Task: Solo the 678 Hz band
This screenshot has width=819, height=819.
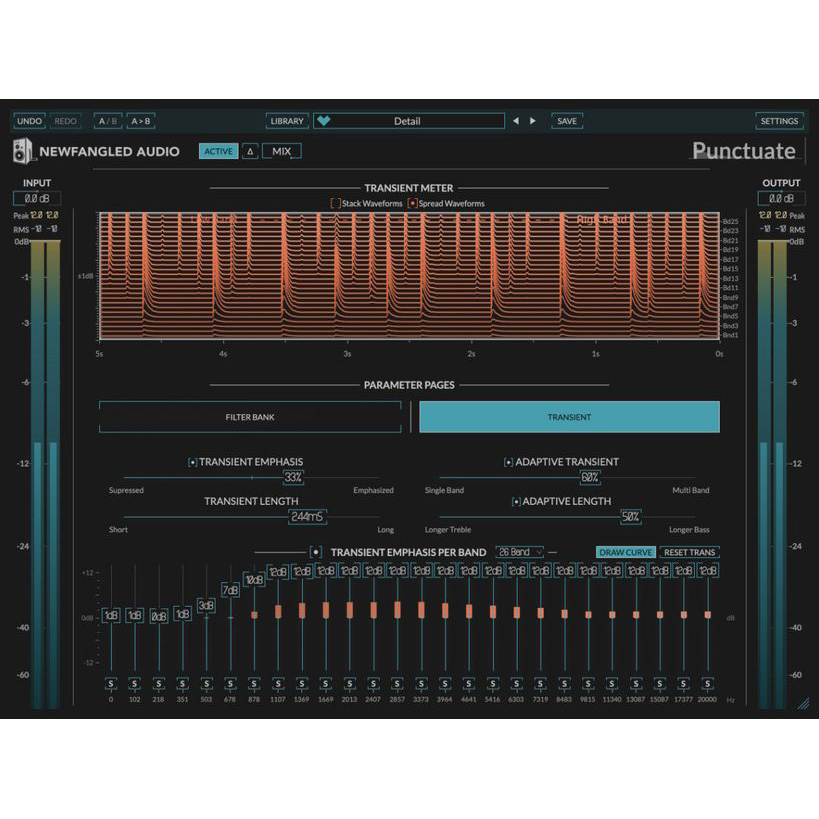Action: [230, 684]
